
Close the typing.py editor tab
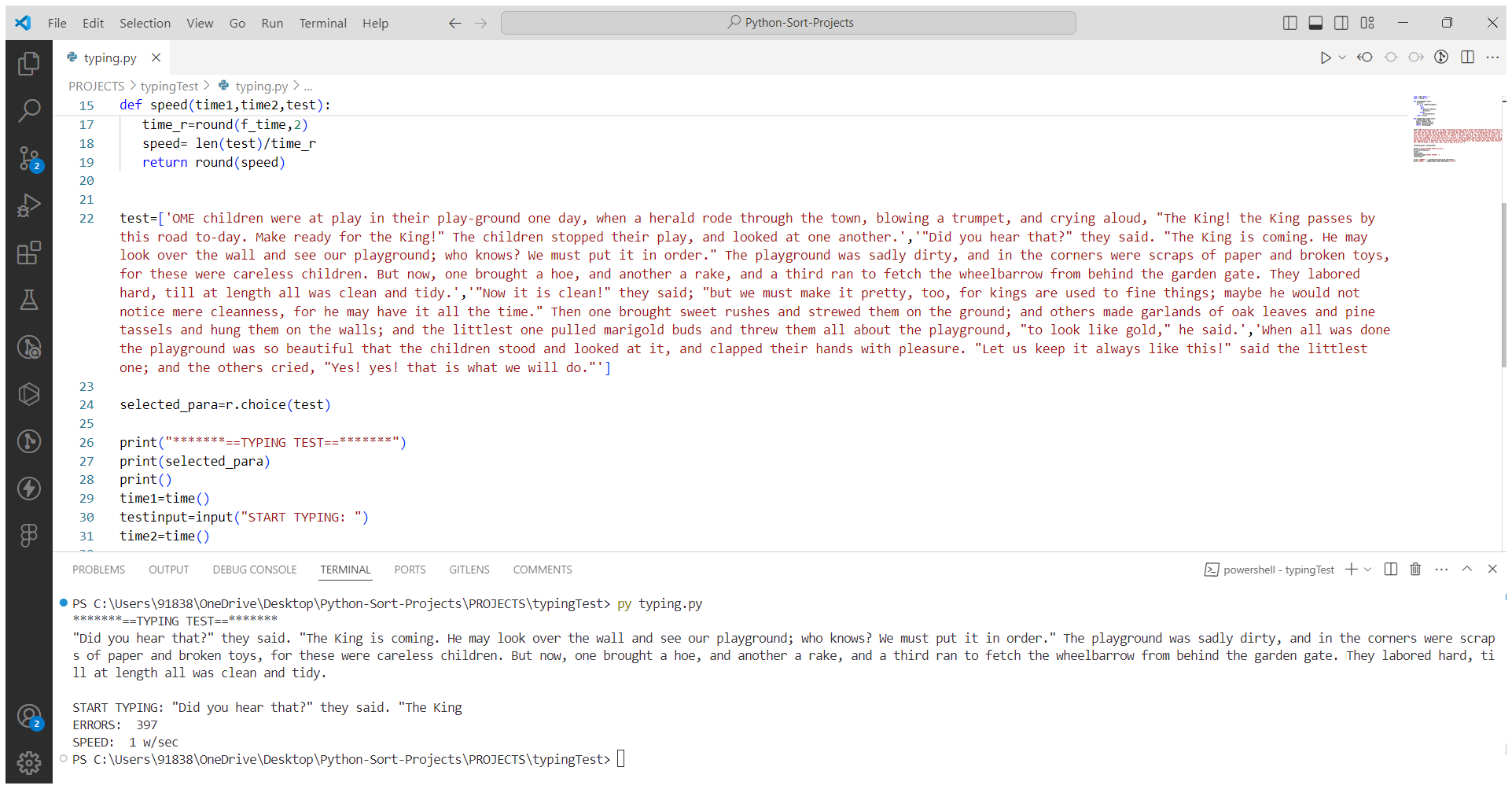point(156,57)
